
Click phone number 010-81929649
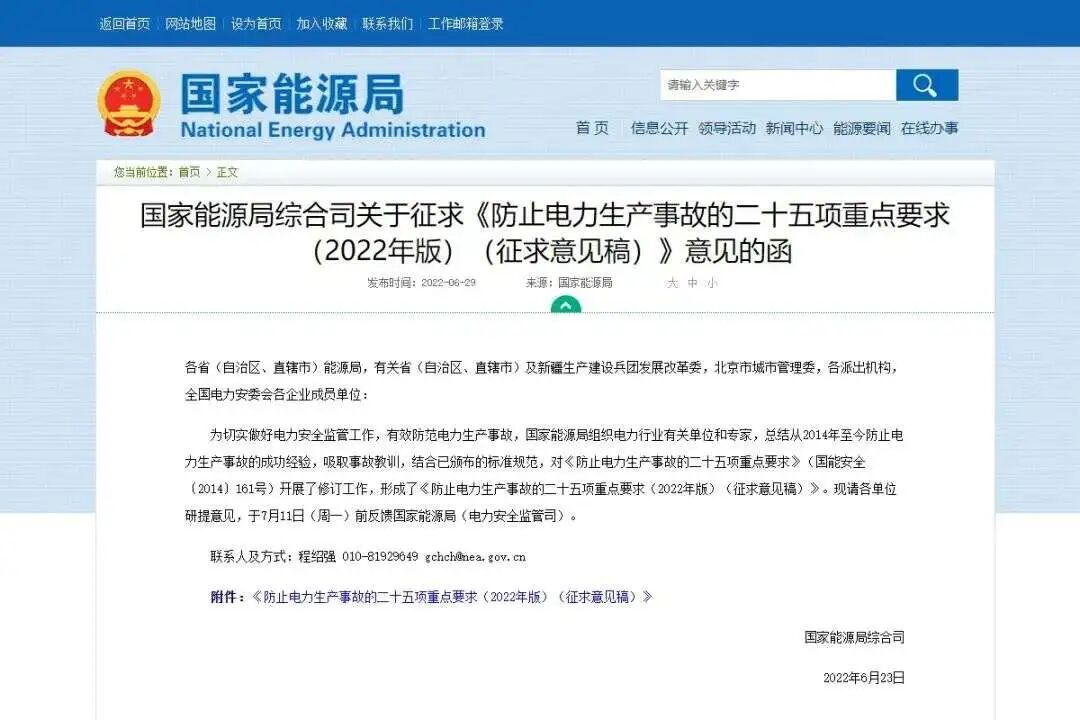[x=380, y=557]
